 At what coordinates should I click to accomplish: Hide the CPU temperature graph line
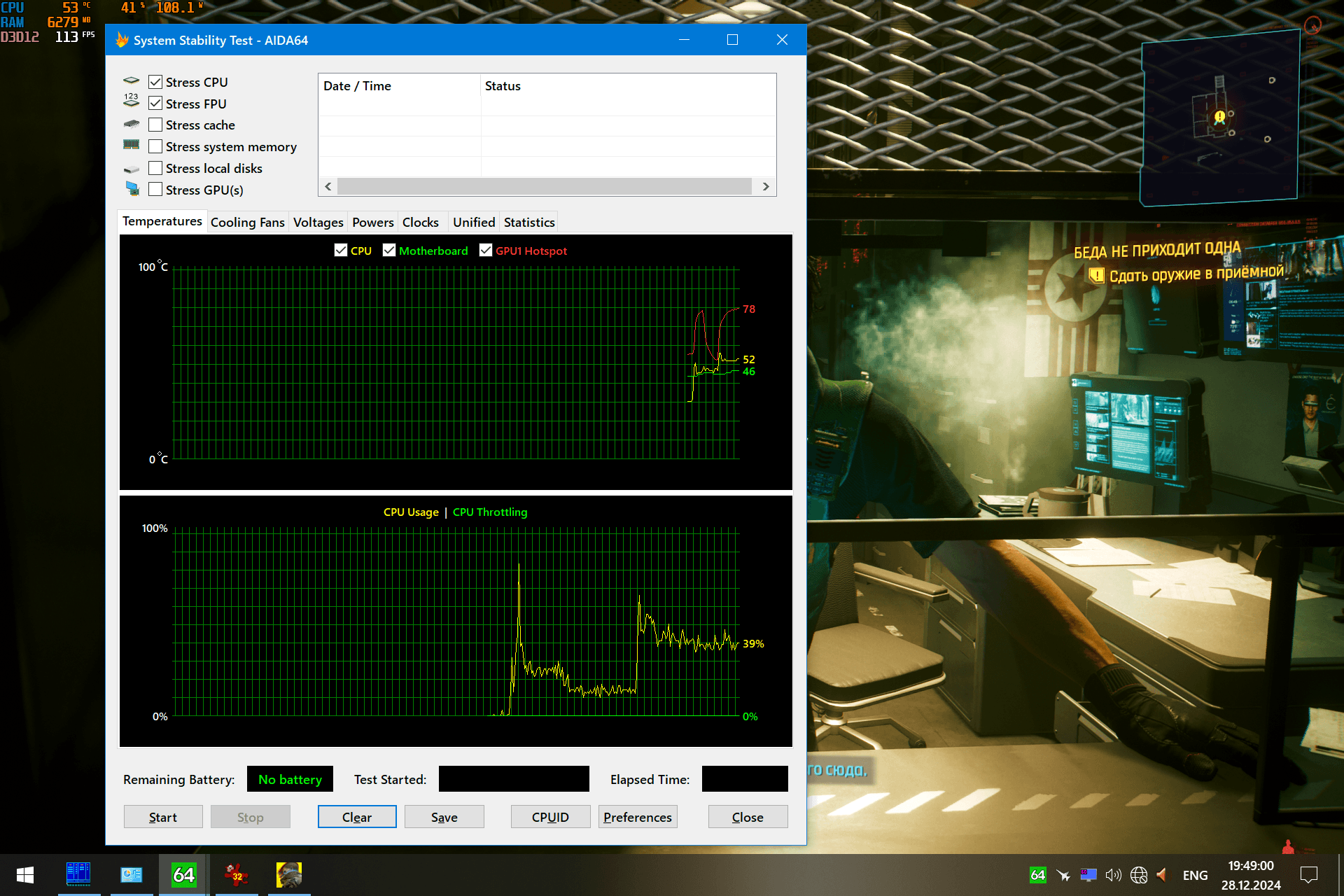tap(341, 251)
